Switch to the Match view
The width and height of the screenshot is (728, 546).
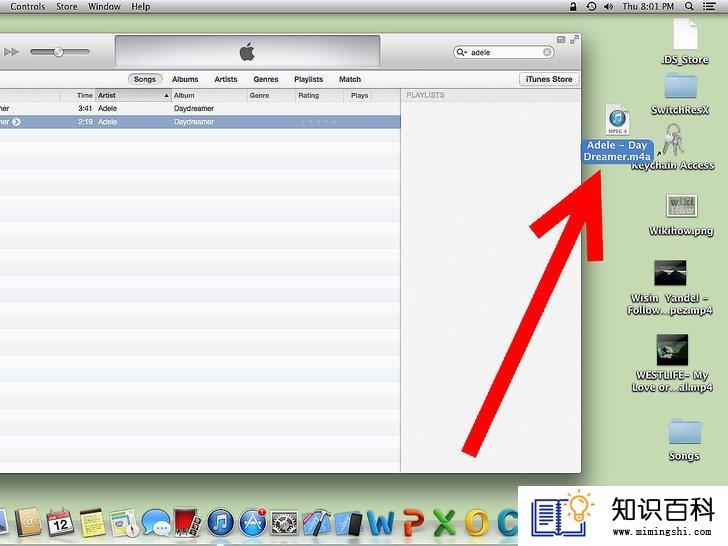click(x=350, y=79)
